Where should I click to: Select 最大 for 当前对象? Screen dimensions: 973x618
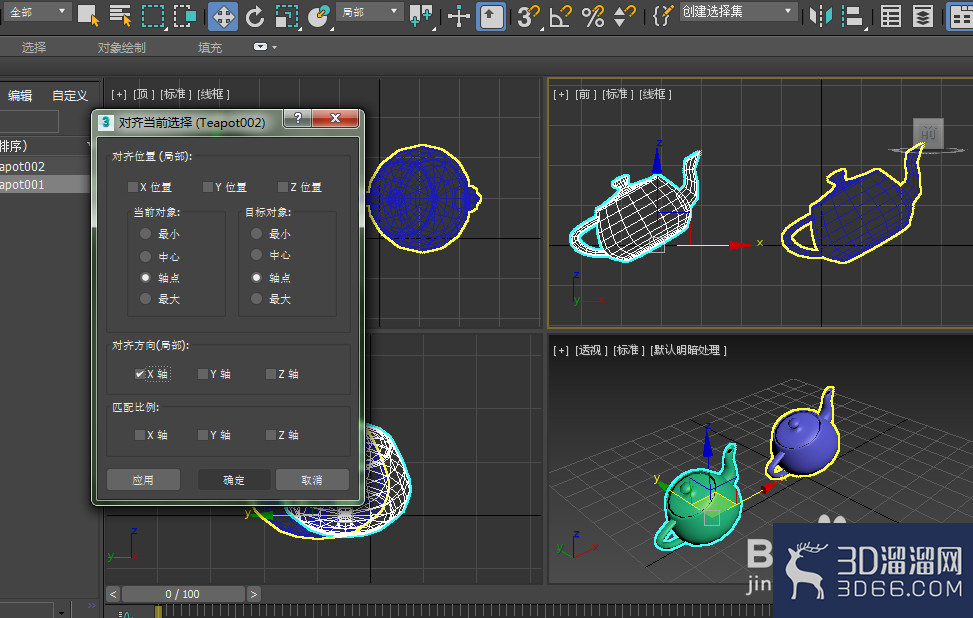(x=145, y=298)
